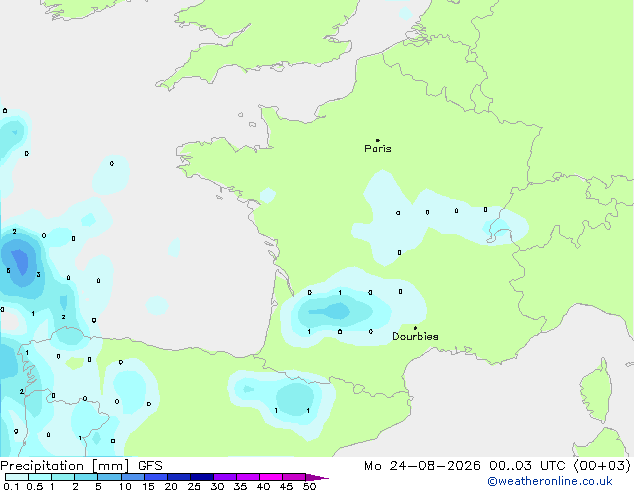This screenshot has height=490, width=634.
Task: Click the GFS model label
Action: (x=150, y=466)
